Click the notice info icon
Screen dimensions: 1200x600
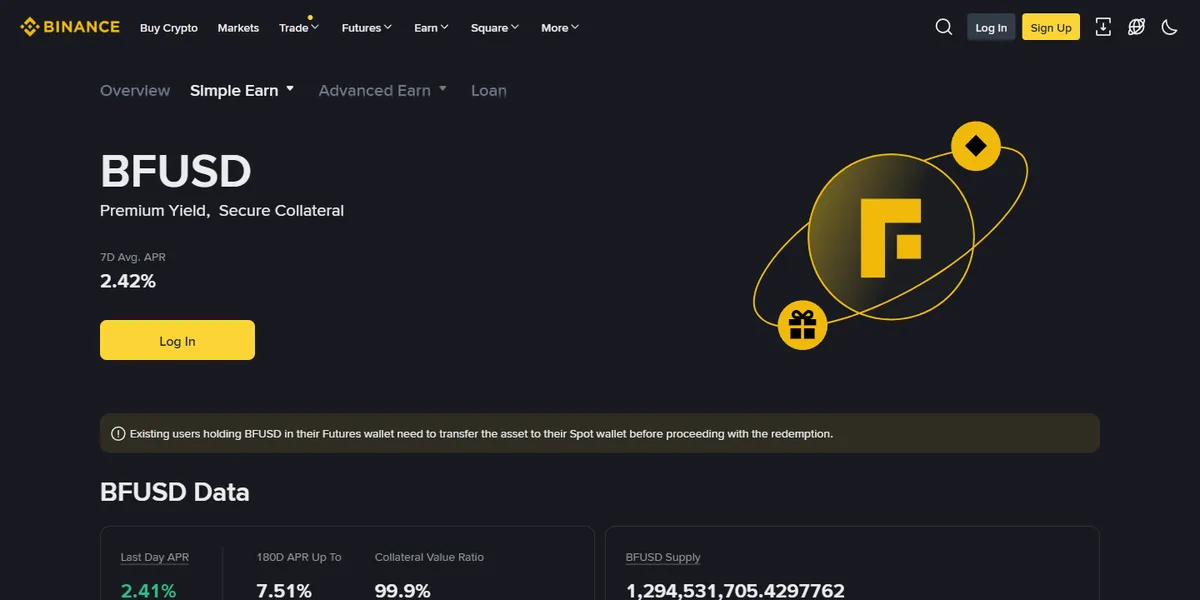[118, 434]
